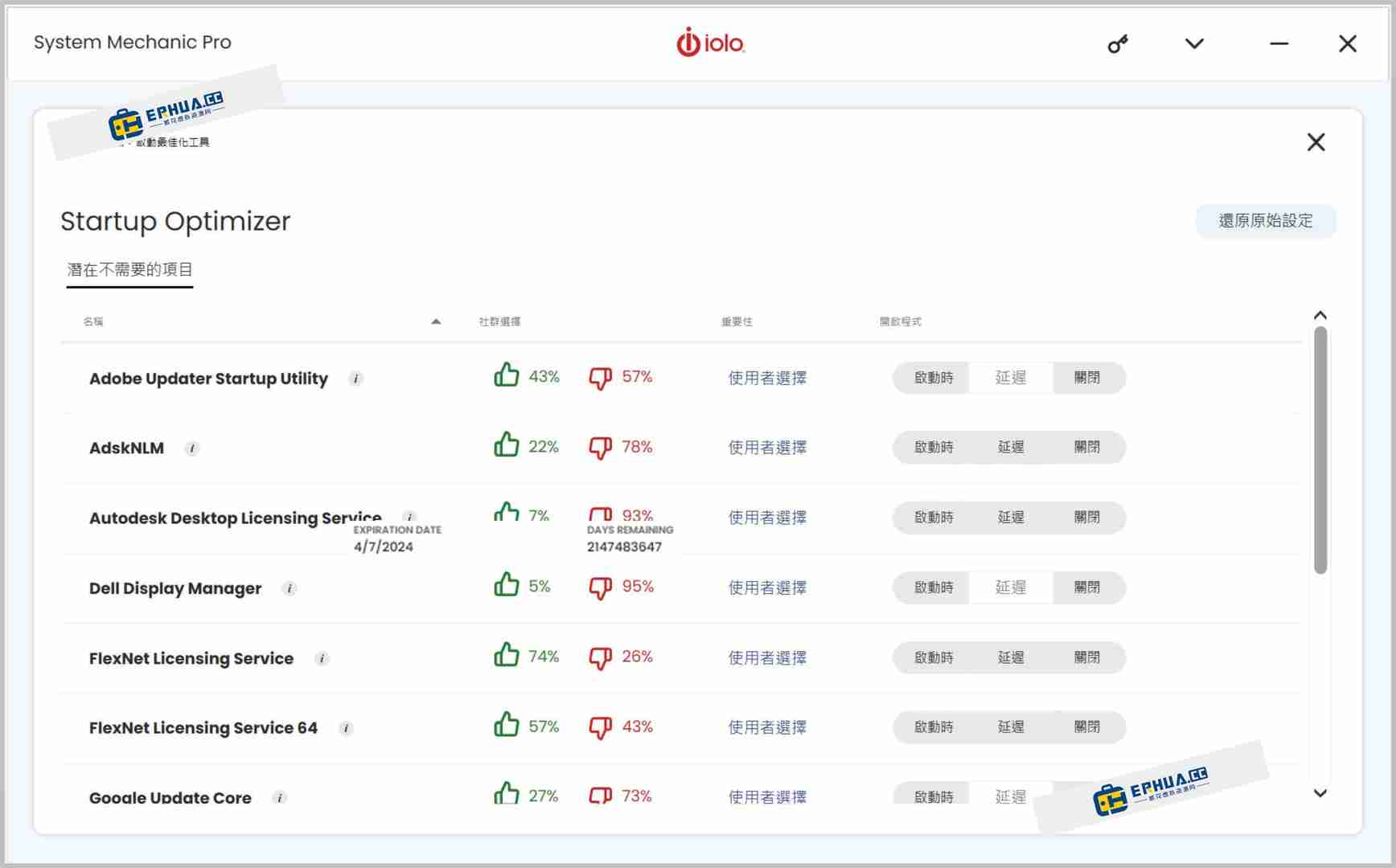Image resolution: width=1396 pixels, height=868 pixels.
Task: Show info for FlexNet Licensing Service
Action: (322, 658)
